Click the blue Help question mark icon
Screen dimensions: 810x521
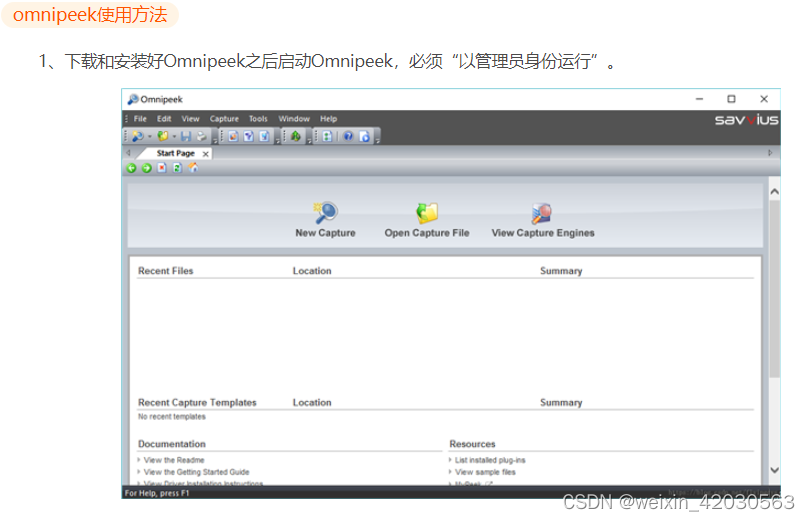point(348,136)
